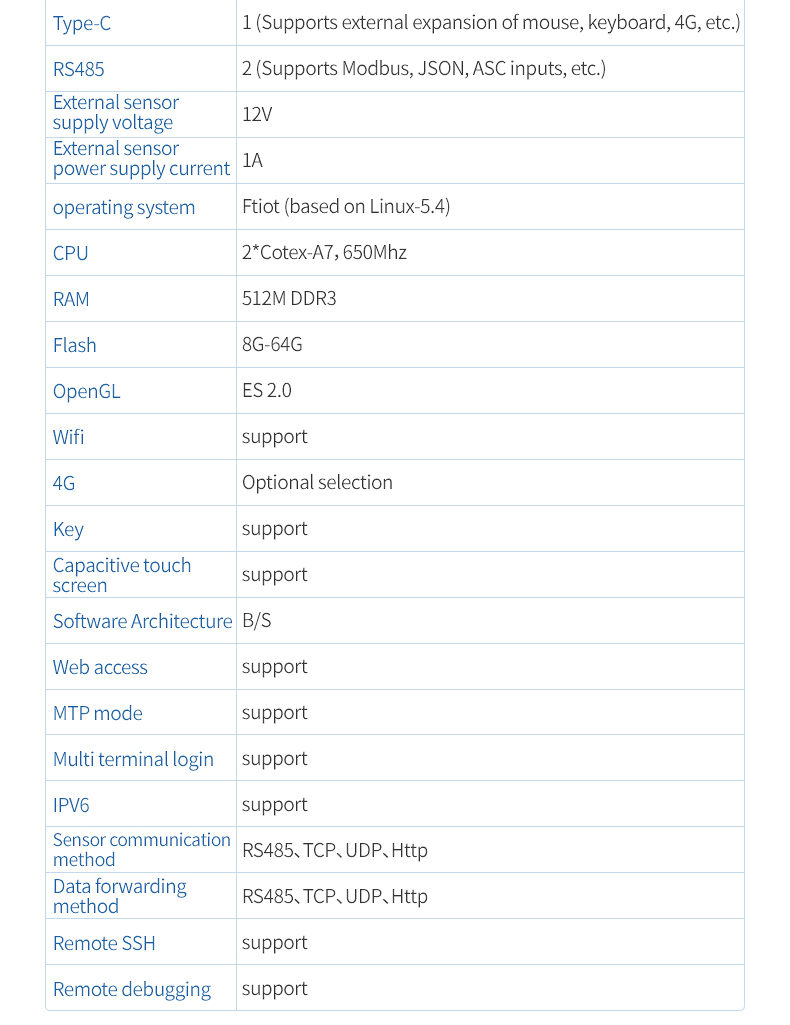Click the Sensor communication method label

pos(142,850)
